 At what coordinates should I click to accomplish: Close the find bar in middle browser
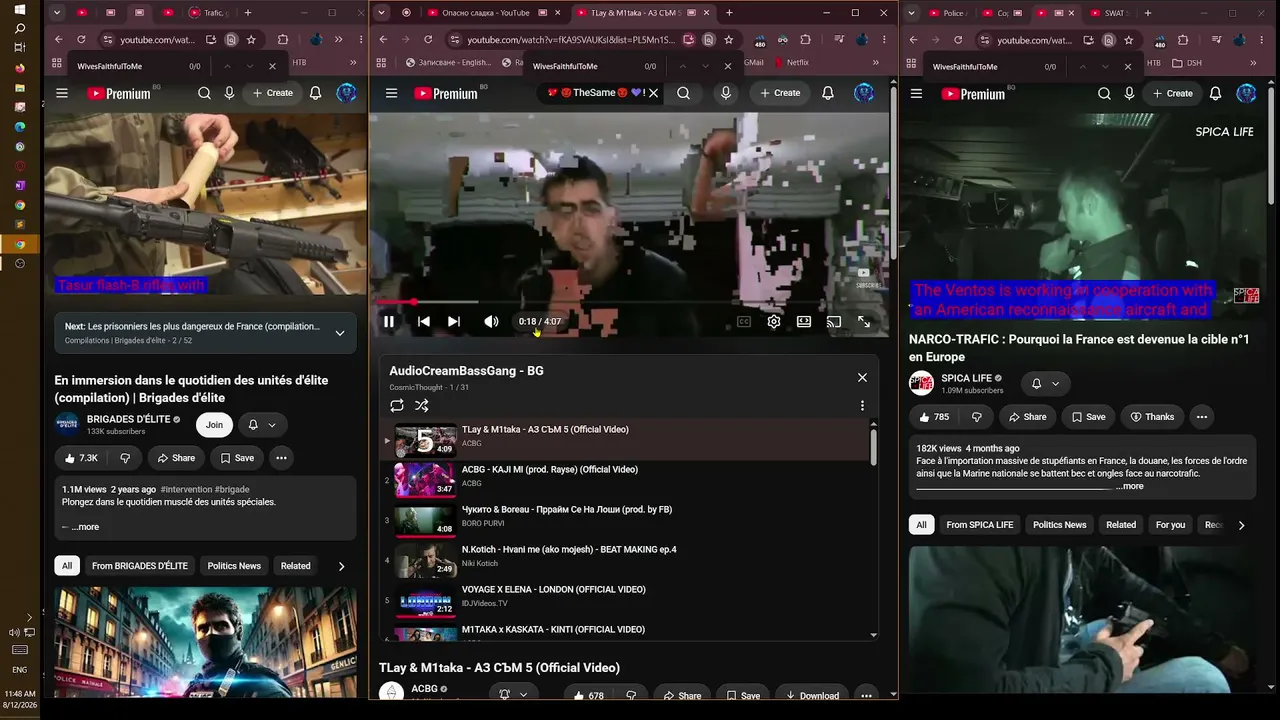coord(727,66)
